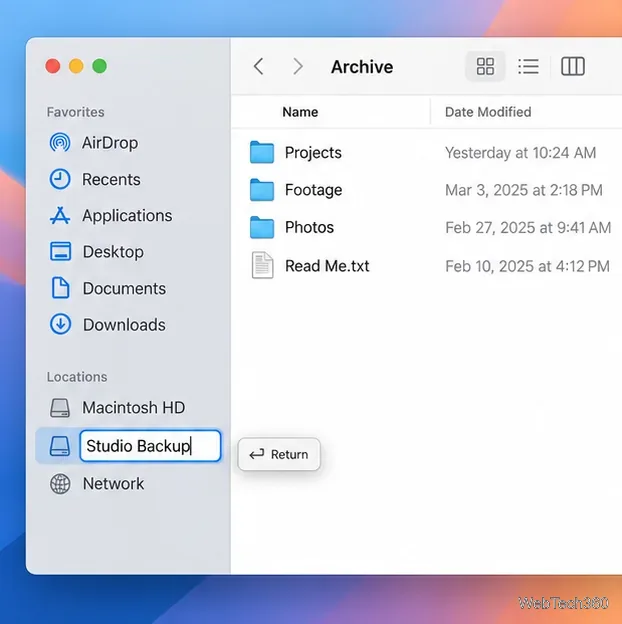Open Desktop in the sidebar
Viewport: 622px width, 624px height.
click(113, 252)
